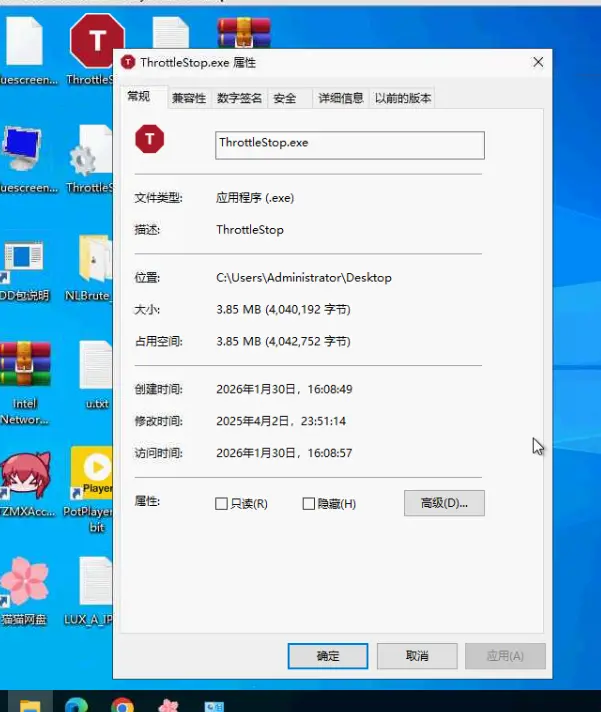Open Microsoft Edge from the taskbar
Image resolution: width=601 pixels, height=712 pixels.
tap(77, 704)
